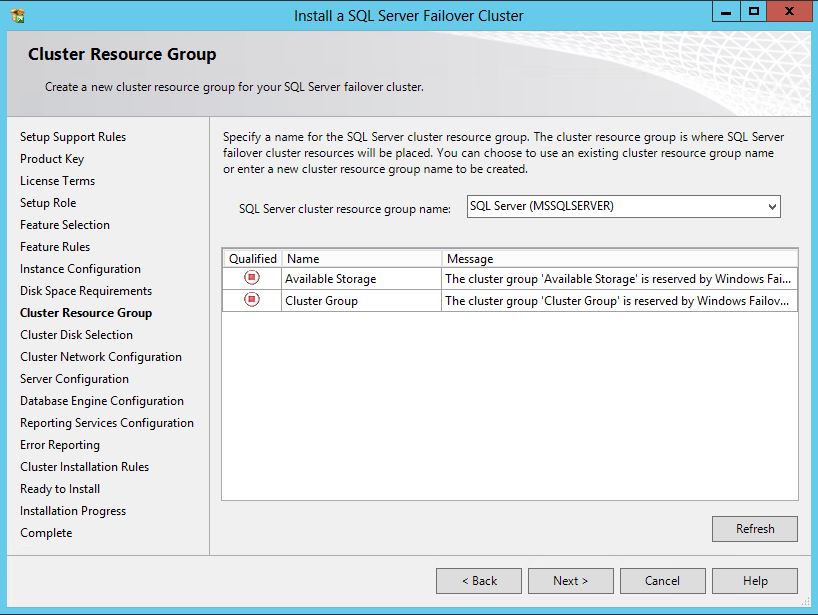This screenshot has height=615, width=818.
Task: Select Feature Rules step
Action: point(55,247)
